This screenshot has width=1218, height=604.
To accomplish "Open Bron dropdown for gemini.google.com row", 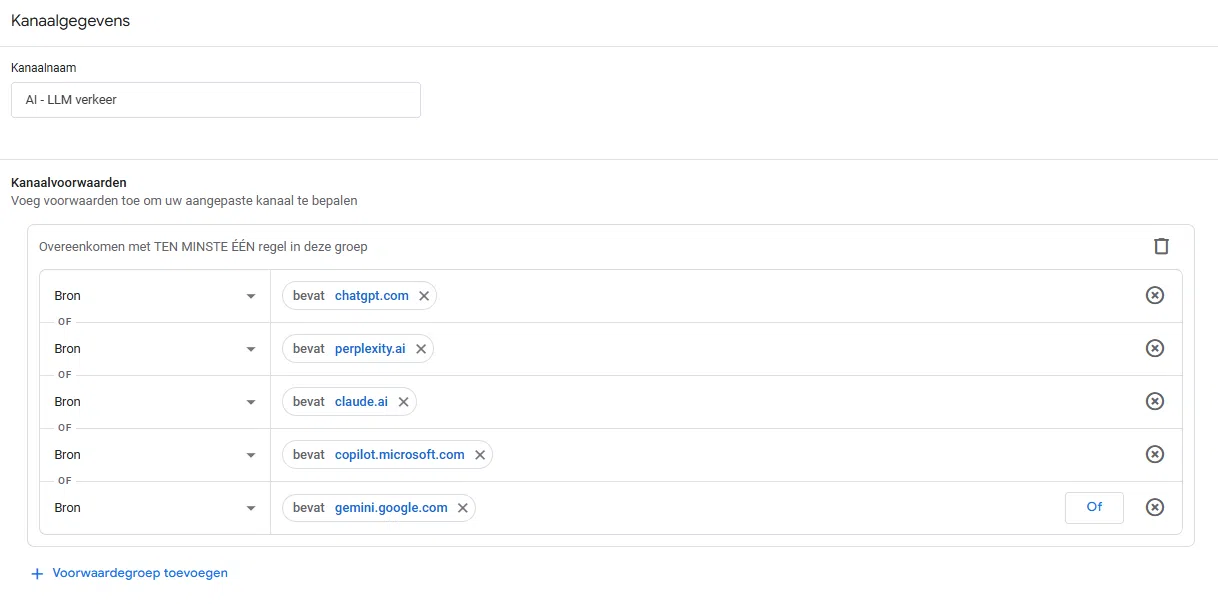I will (x=155, y=508).
